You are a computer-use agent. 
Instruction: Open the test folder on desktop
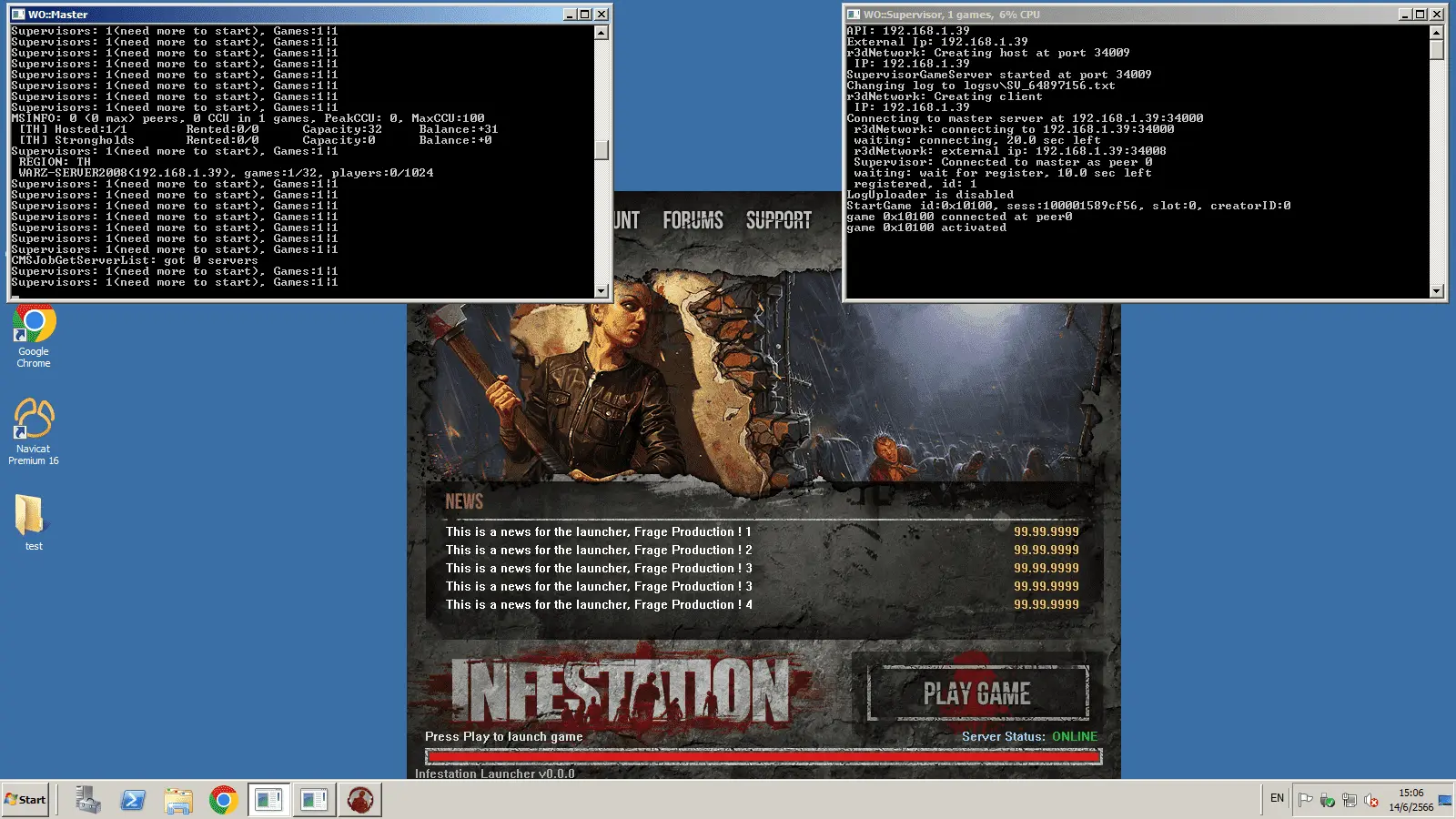click(x=33, y=522)
